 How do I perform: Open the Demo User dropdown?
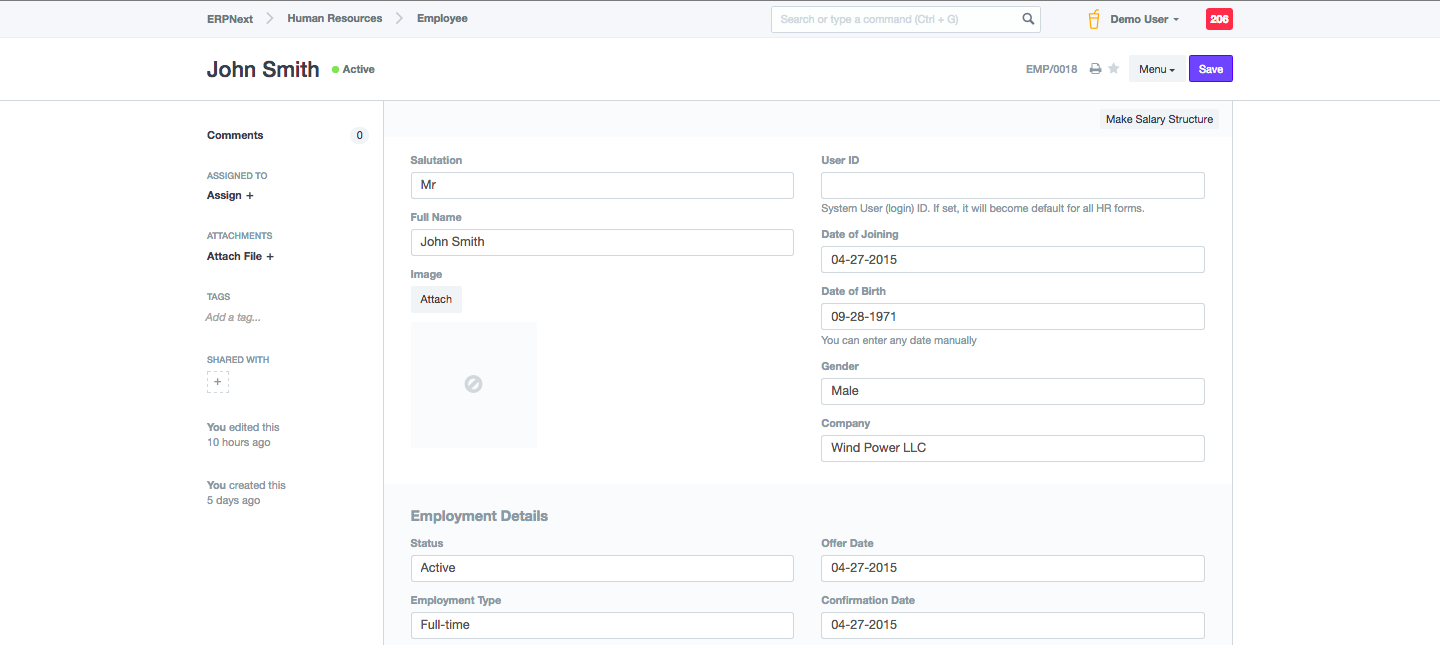tap(1144, 19)
